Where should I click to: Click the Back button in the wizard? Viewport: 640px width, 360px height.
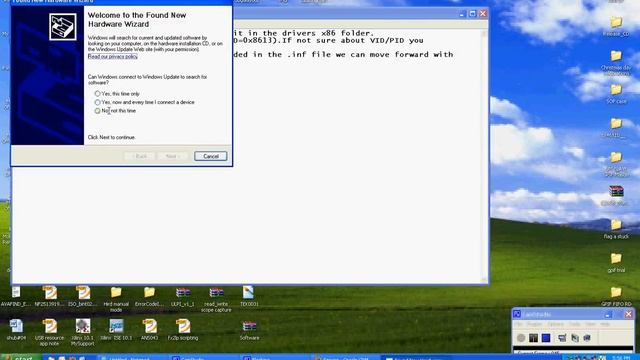pos(140,156)
